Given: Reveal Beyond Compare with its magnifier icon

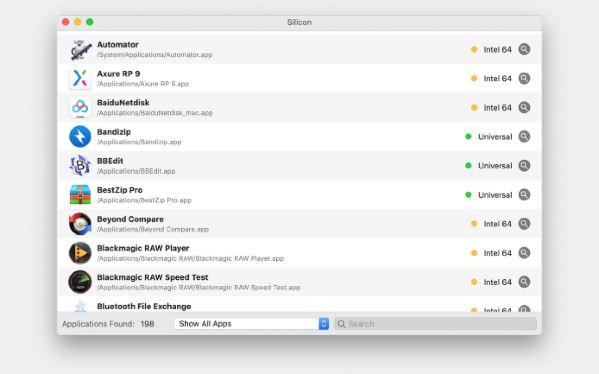Looking at the screenshot, I should coord(524,224).
